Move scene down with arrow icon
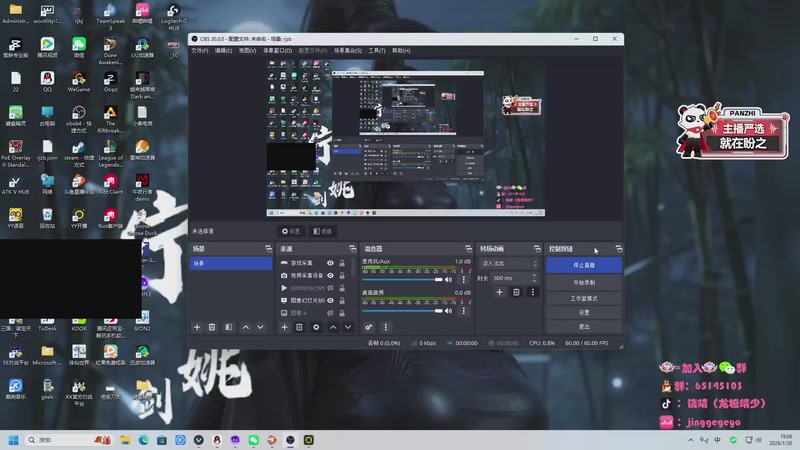Image resolution: width=800 pixels, height=450 pixels. [260, 327]
